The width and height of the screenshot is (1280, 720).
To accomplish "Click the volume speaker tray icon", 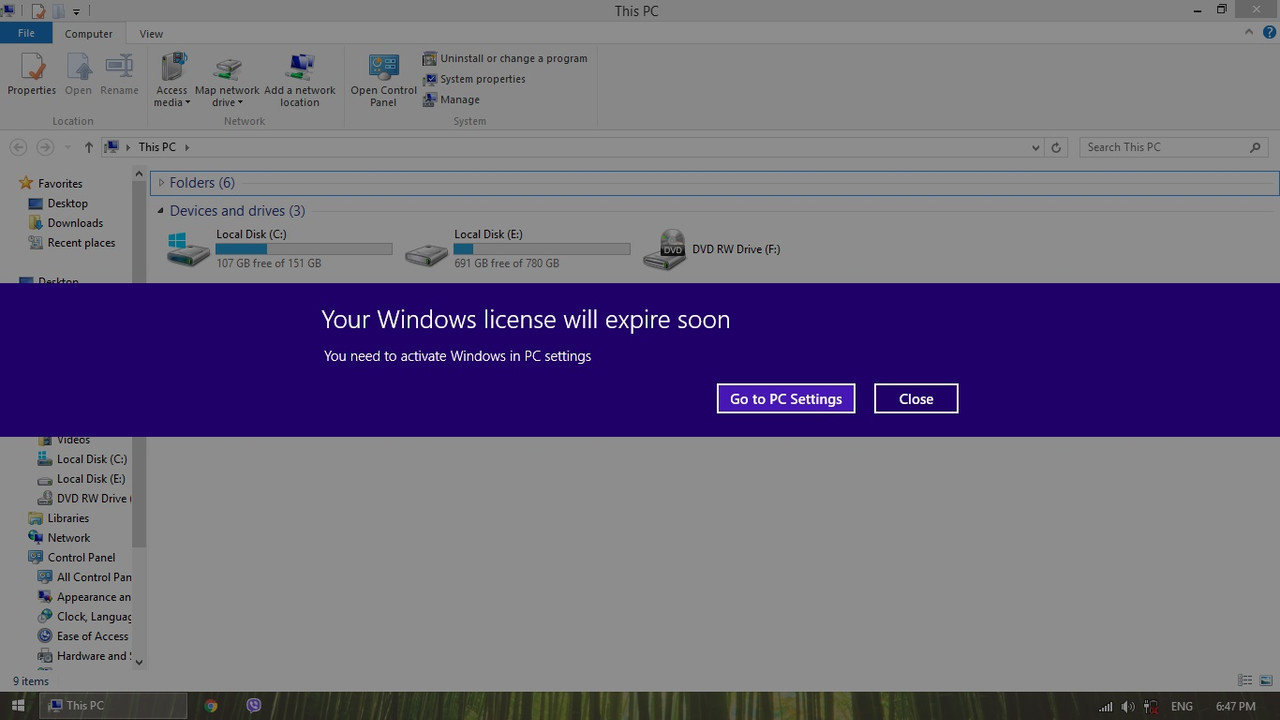I will click(x=1128, y=707).
